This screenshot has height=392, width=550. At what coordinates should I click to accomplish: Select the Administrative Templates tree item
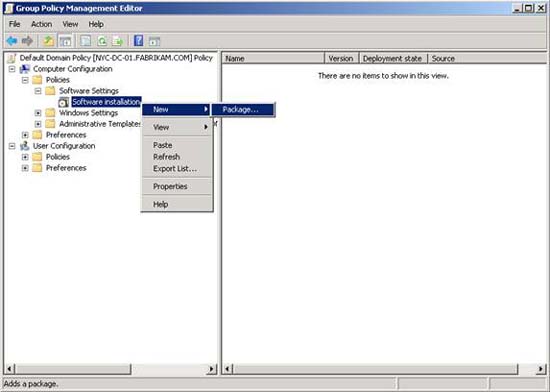tap(100, 124)
